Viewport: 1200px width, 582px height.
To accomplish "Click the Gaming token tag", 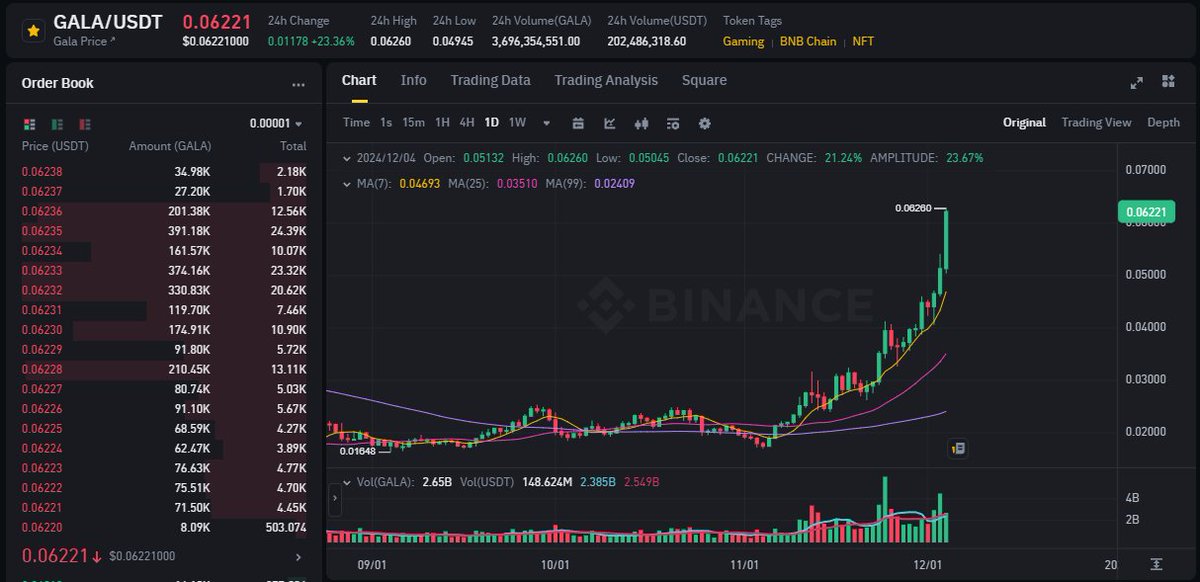I will pos(743,42).
